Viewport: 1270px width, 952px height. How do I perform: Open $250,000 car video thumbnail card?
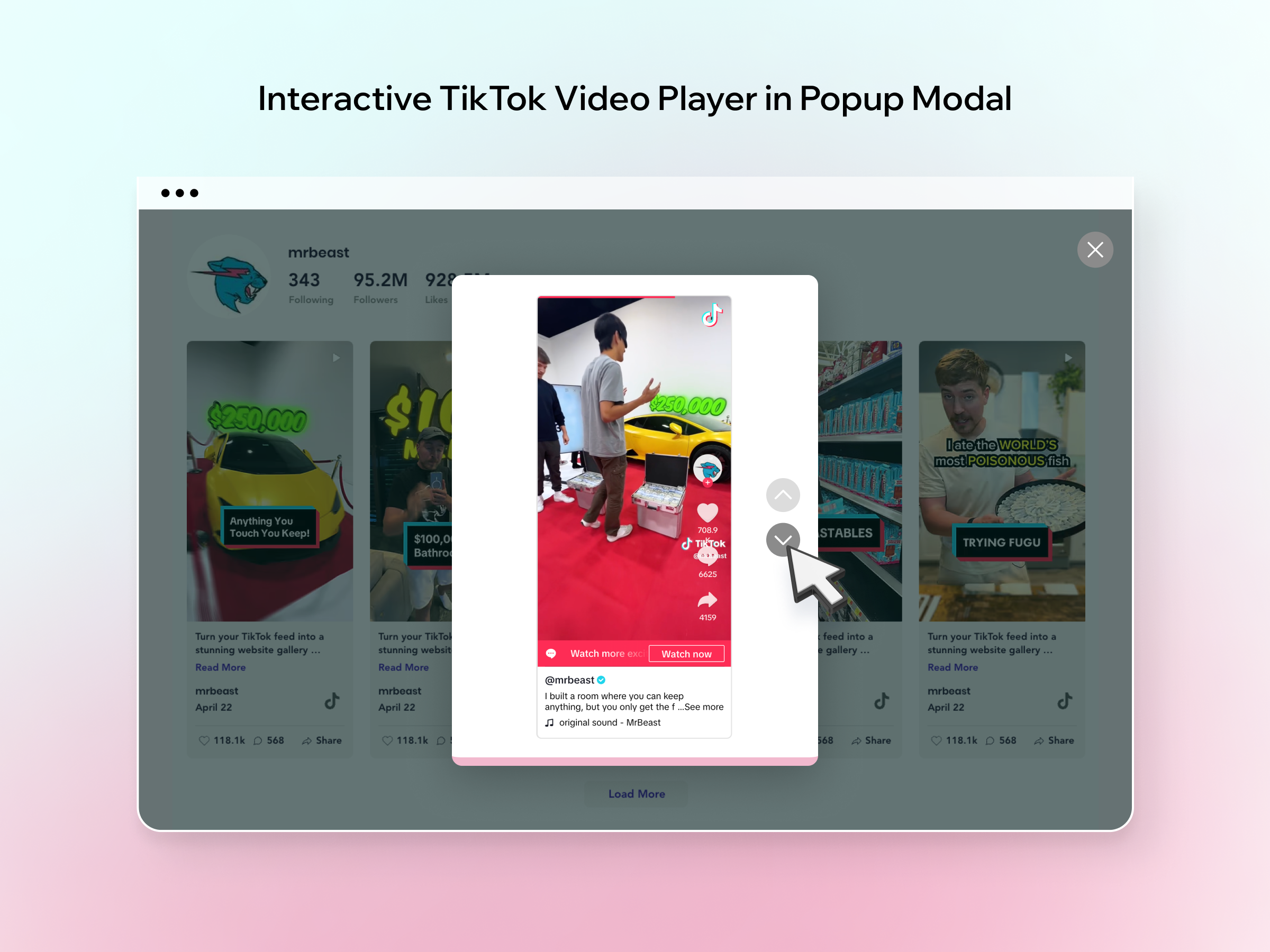(269, 481)
